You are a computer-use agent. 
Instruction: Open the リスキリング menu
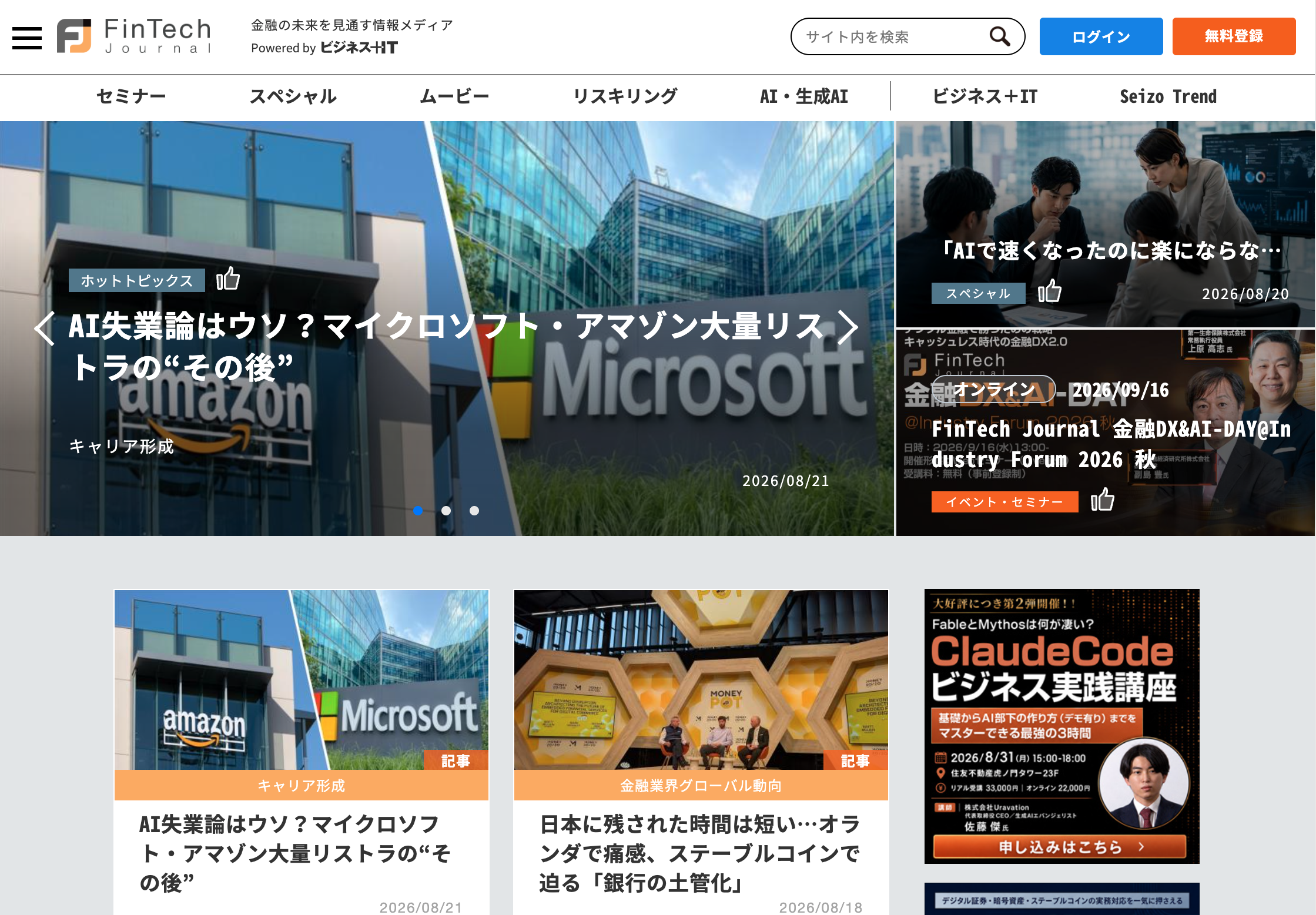625,96
